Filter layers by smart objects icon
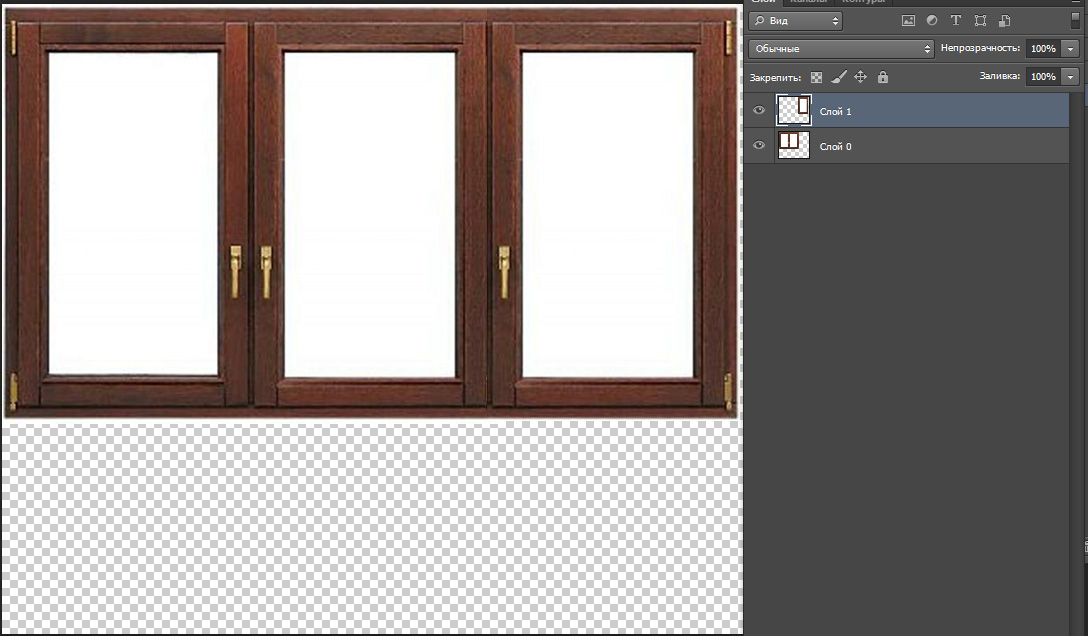This screenshot has height=636, width=1088. tap(1004, 21)
